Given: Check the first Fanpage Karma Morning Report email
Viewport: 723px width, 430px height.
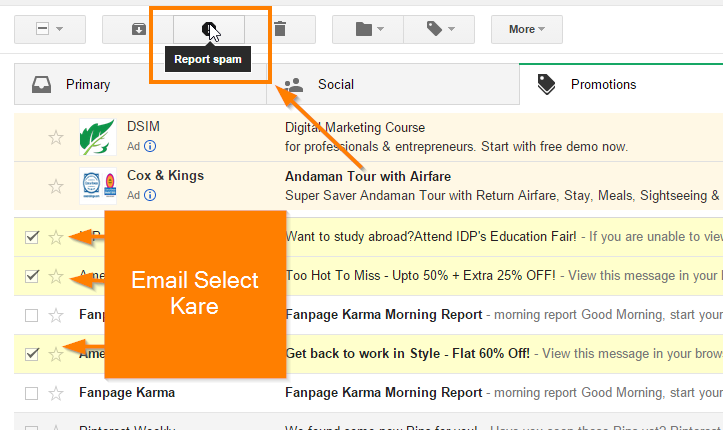Looking at the screenshot, I should tap(31, 315).
